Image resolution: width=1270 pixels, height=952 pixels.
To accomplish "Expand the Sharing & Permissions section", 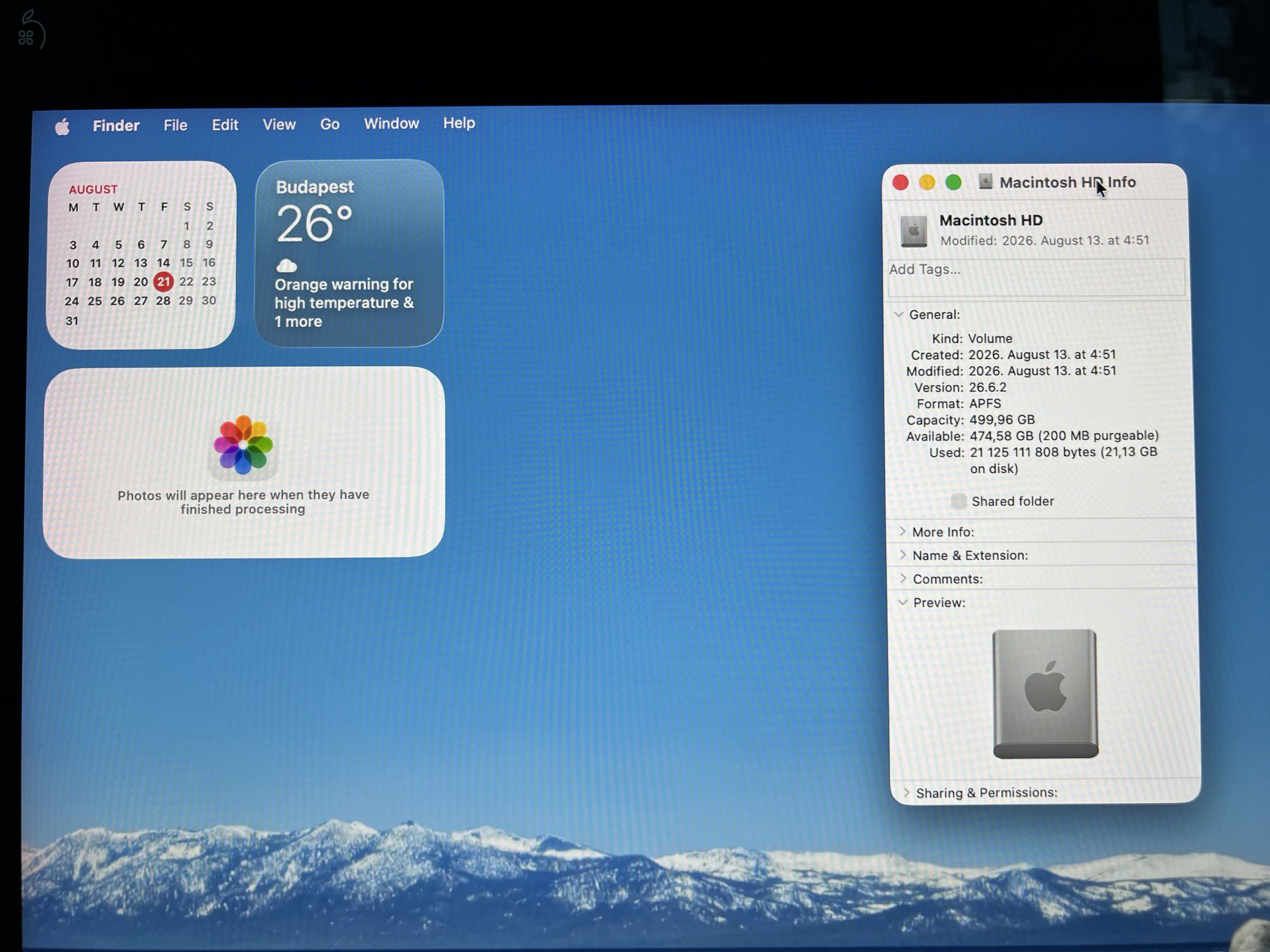I will [907, 793].
